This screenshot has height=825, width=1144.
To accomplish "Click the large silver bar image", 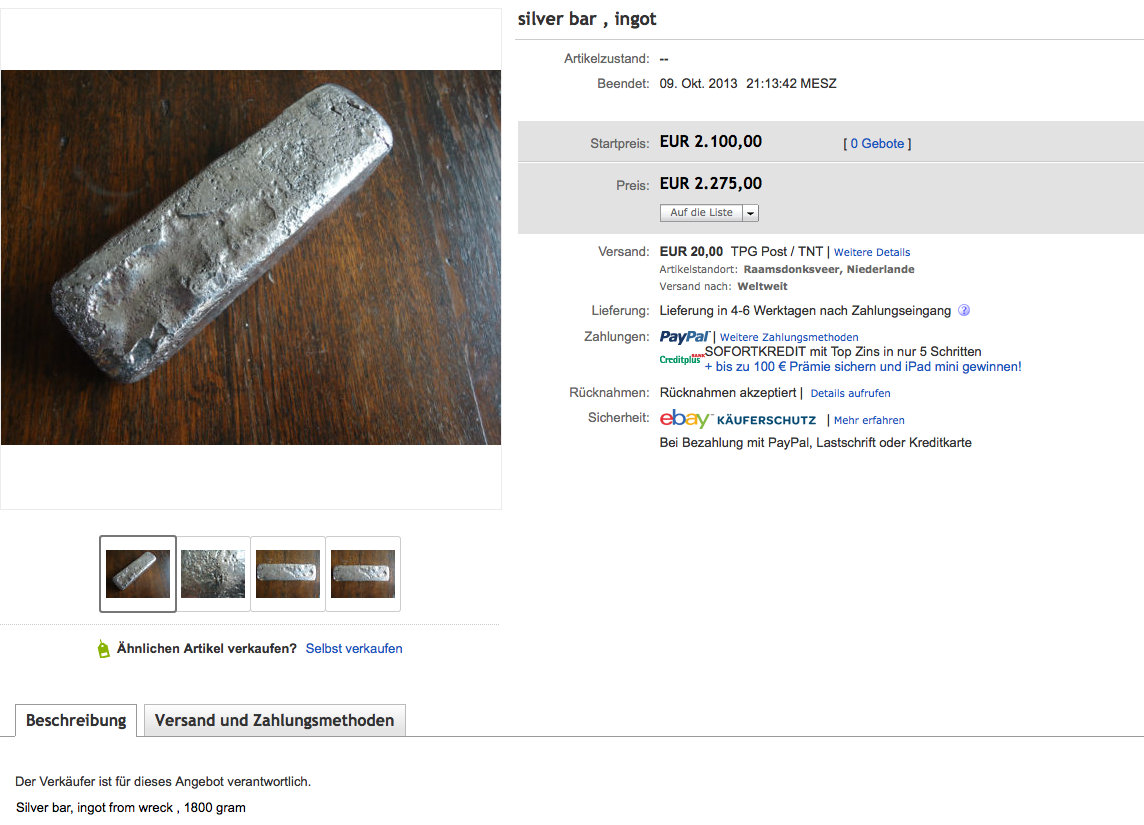I will click(250, 258).
